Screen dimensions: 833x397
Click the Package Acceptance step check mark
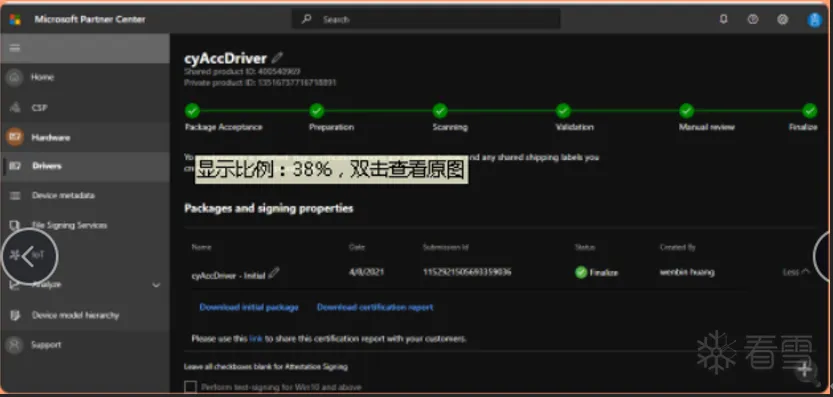192,111
